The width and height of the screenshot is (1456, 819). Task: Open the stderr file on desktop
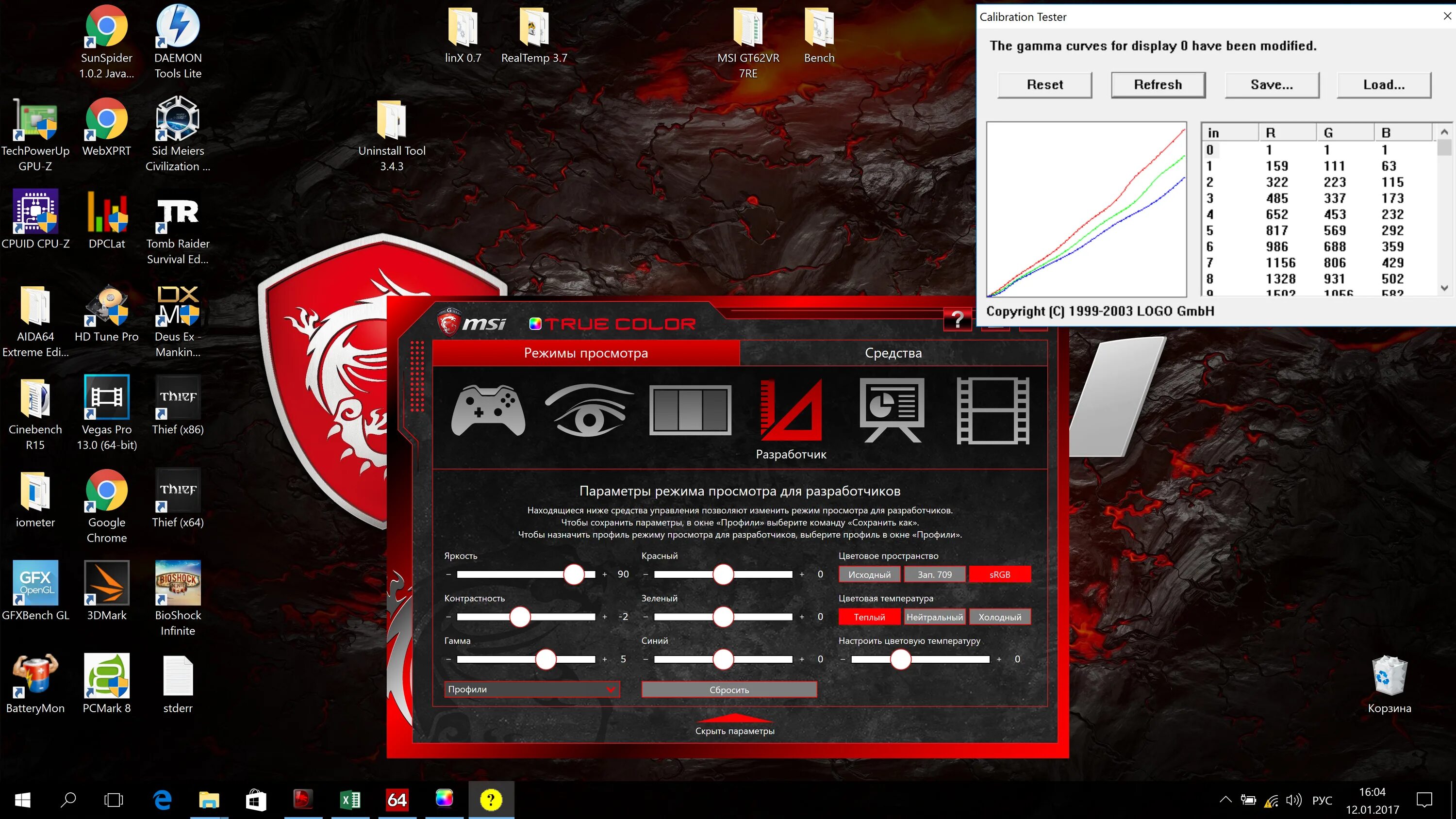click(178, 684)
